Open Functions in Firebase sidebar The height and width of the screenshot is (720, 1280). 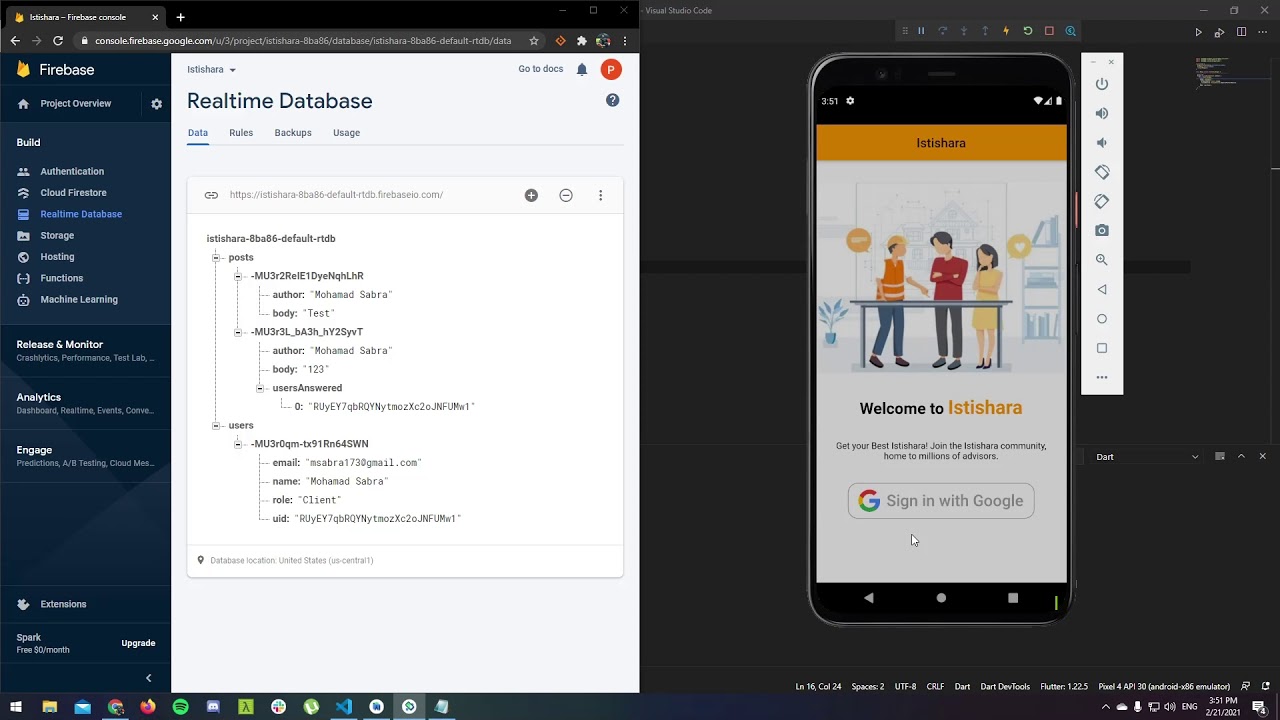tap(61, 278)
